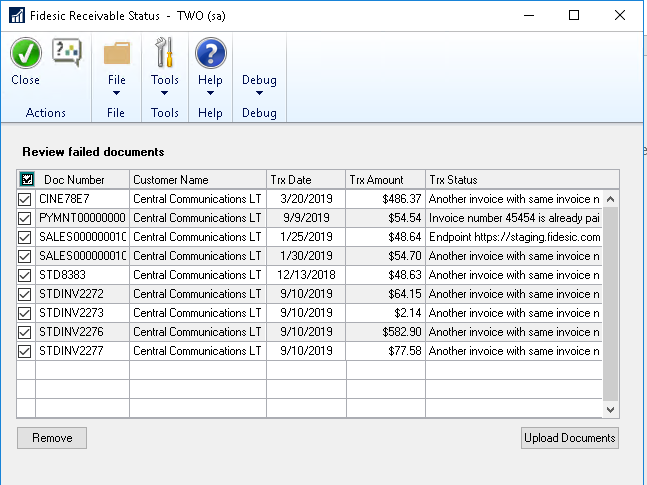Select the STDINV2273 doc number cell
The height and width of the screenshot is (485, 647).
[x=83, y=313]
